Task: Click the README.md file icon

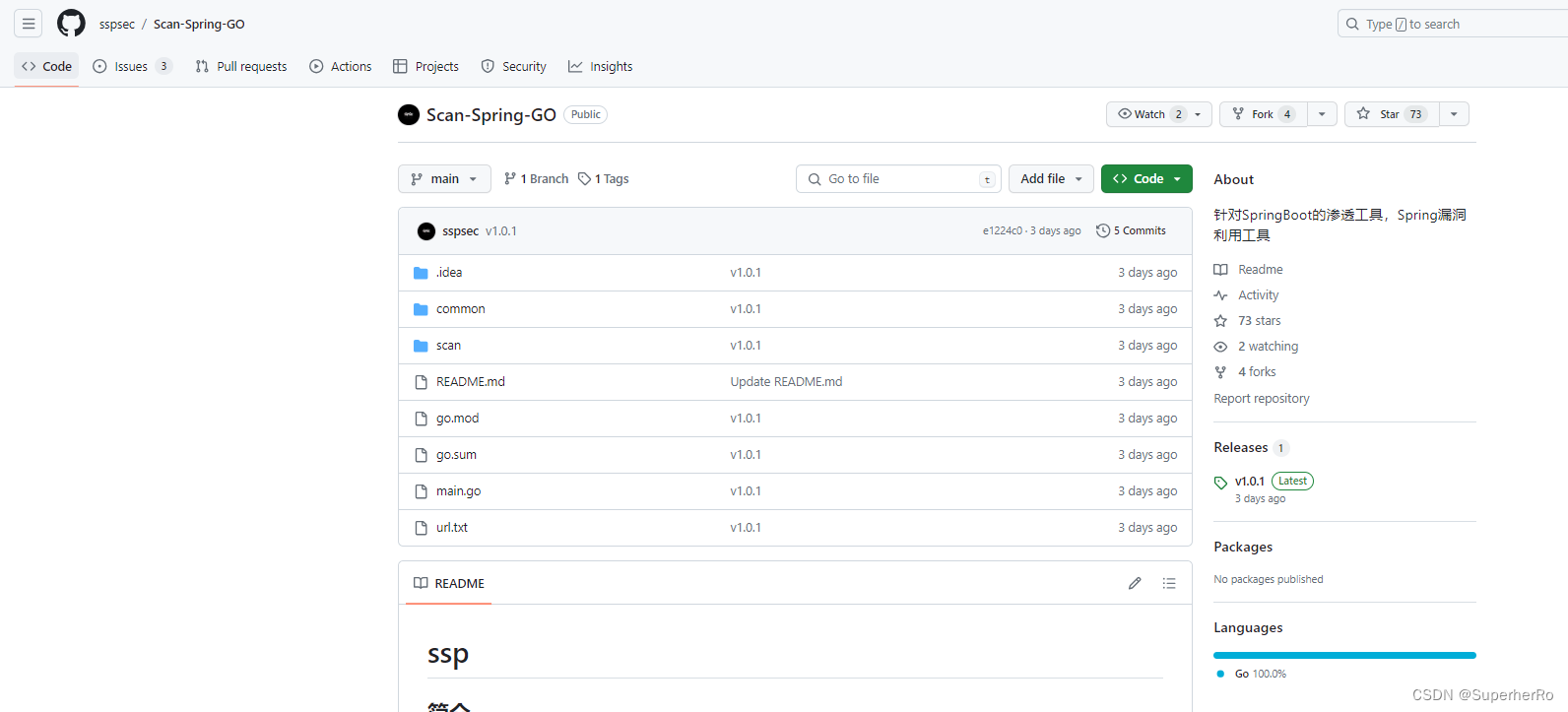Action: click(x=421, y=382)
